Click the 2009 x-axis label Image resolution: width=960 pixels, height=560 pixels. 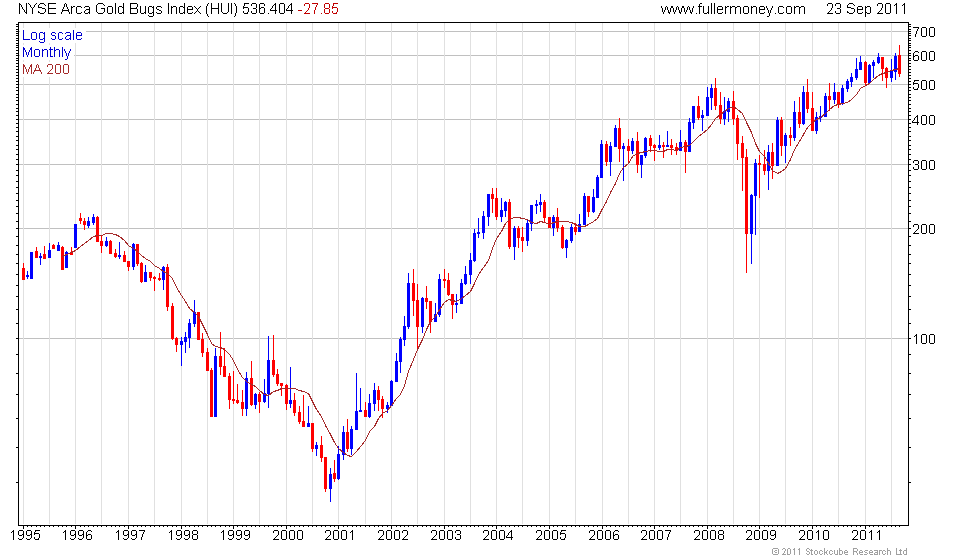click(x=761, y=536)
